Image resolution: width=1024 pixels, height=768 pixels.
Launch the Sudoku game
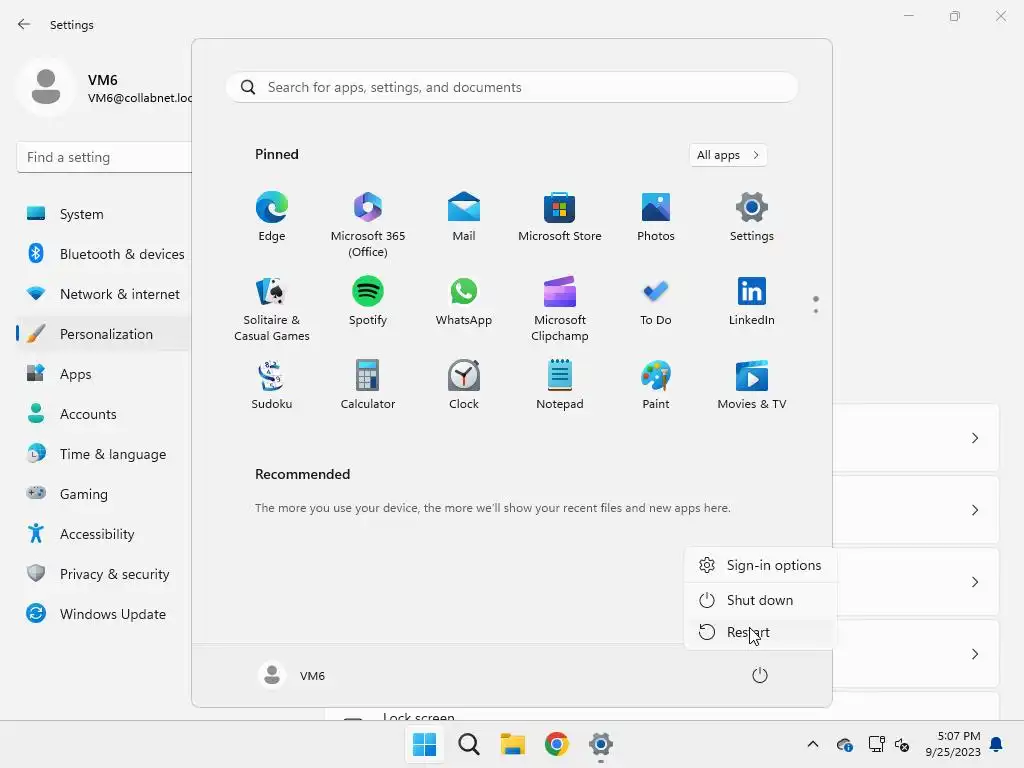(272, 385)
